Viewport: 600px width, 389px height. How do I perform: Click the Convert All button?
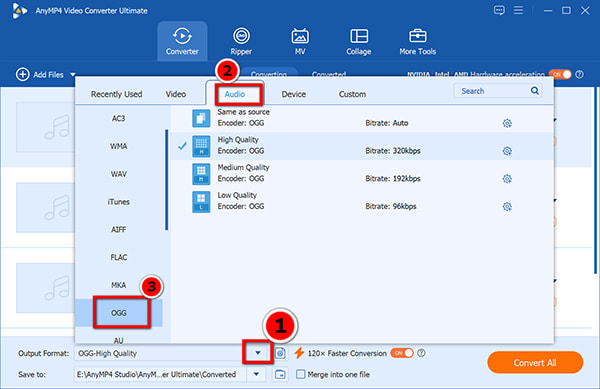[535, 362]
